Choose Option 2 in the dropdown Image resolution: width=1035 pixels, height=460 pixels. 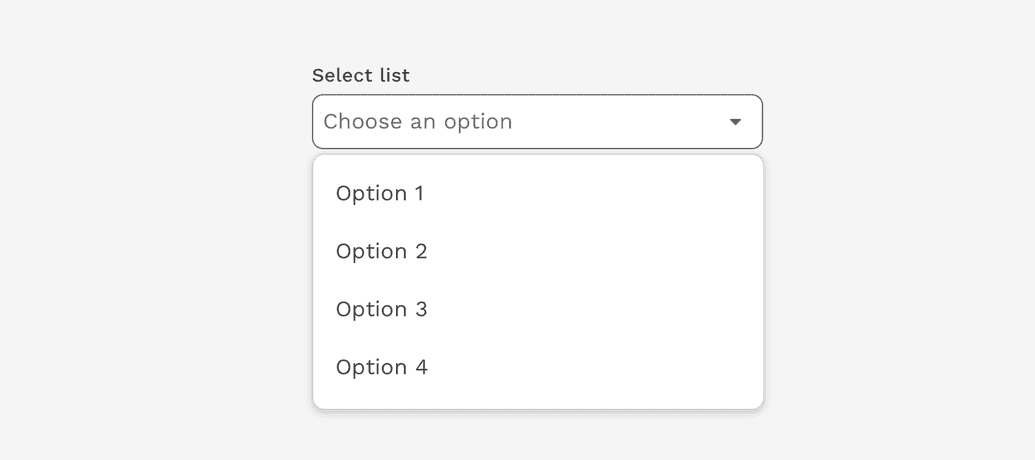click(x=382, y=251)
